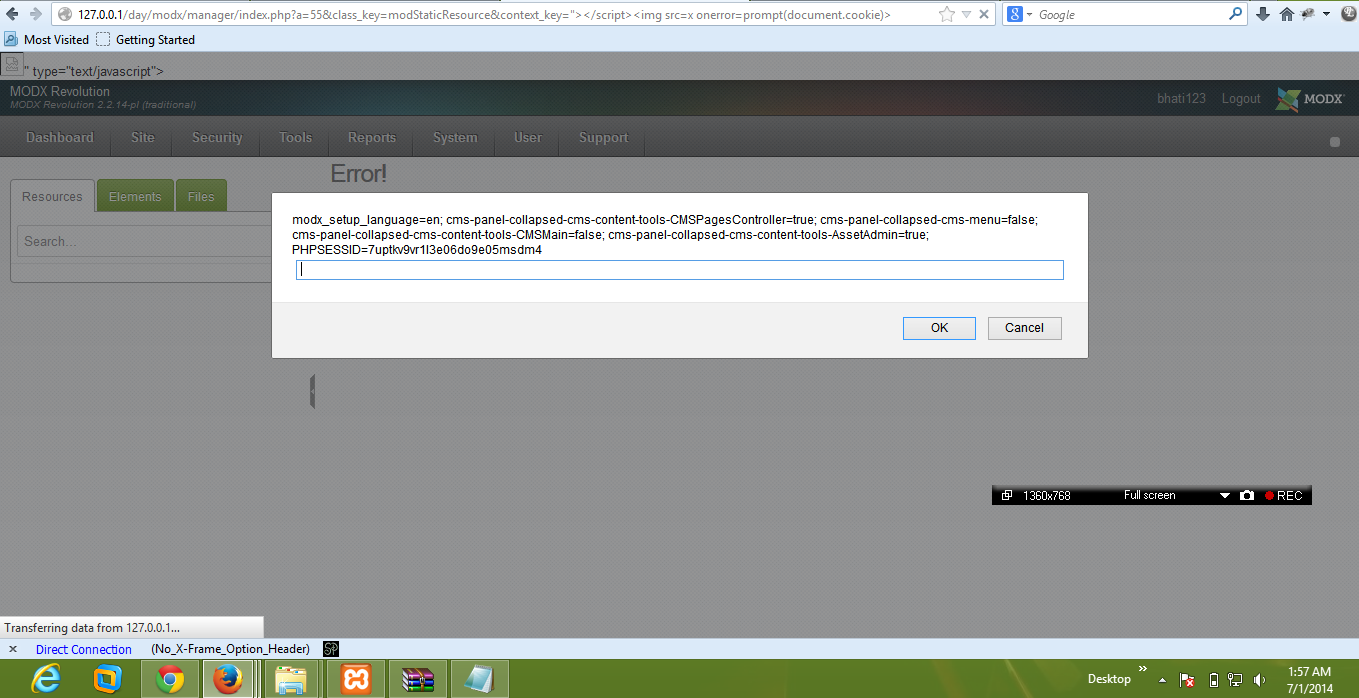Click the Action Center flag icon
The width and height of the screenshot is (1359, 698).
(x=1187, y=680)
